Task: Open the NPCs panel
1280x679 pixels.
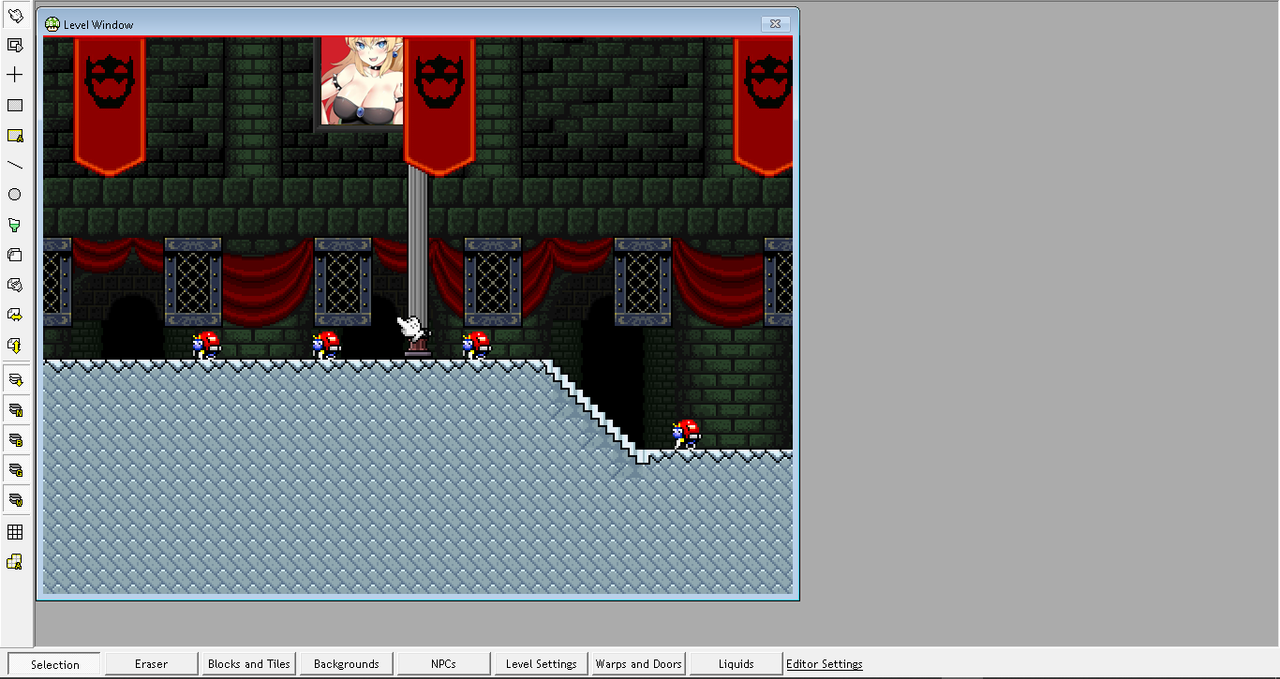Action: pos(443,664)
